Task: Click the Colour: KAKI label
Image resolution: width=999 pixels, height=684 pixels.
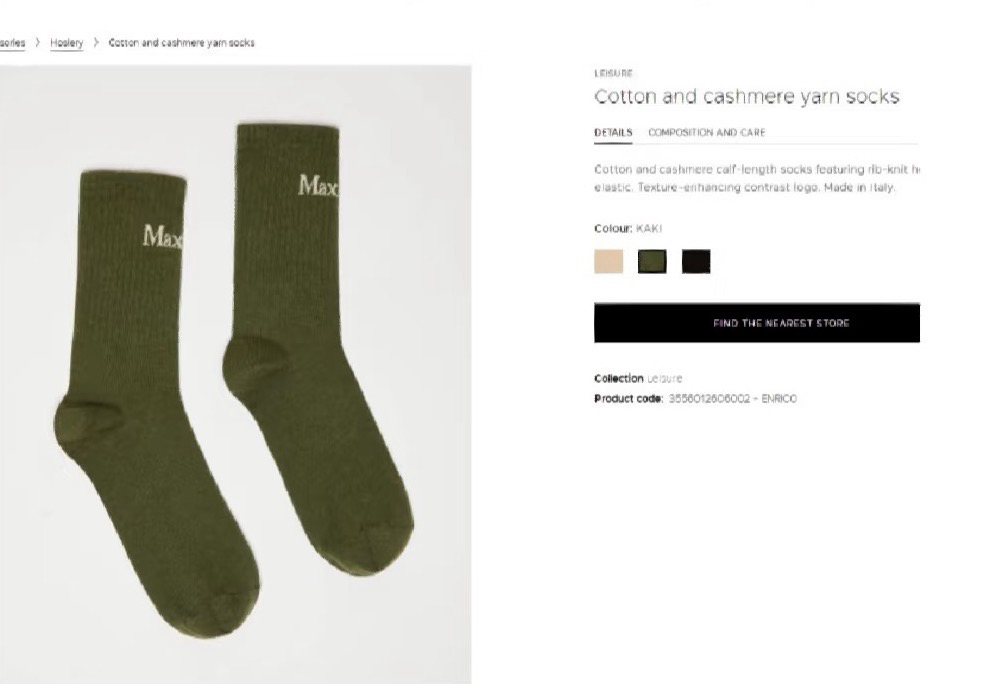Action: 628,228
